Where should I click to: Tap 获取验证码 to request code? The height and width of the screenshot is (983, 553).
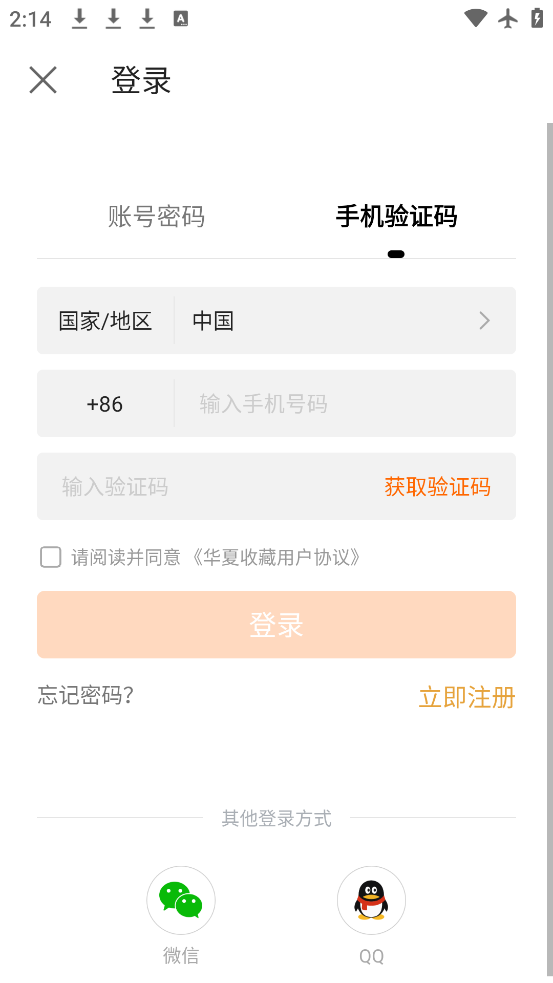(x=438, y=486)
